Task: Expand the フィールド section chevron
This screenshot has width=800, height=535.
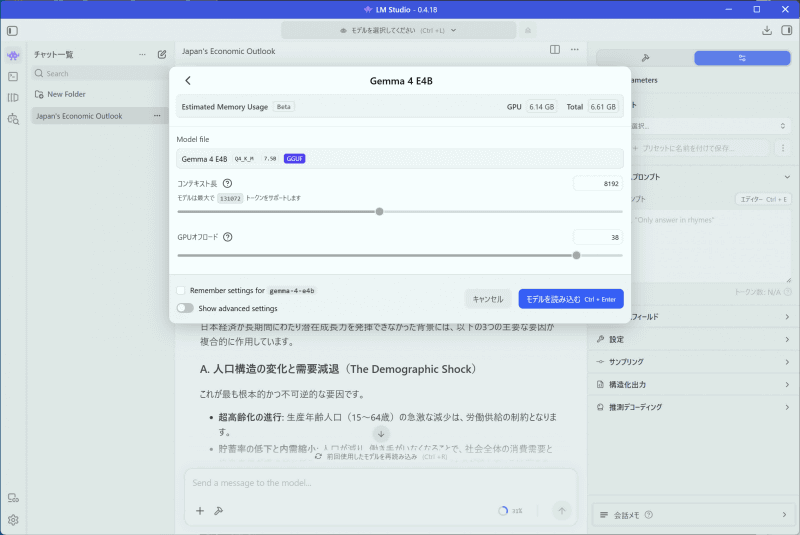Action: coord(787,317)
